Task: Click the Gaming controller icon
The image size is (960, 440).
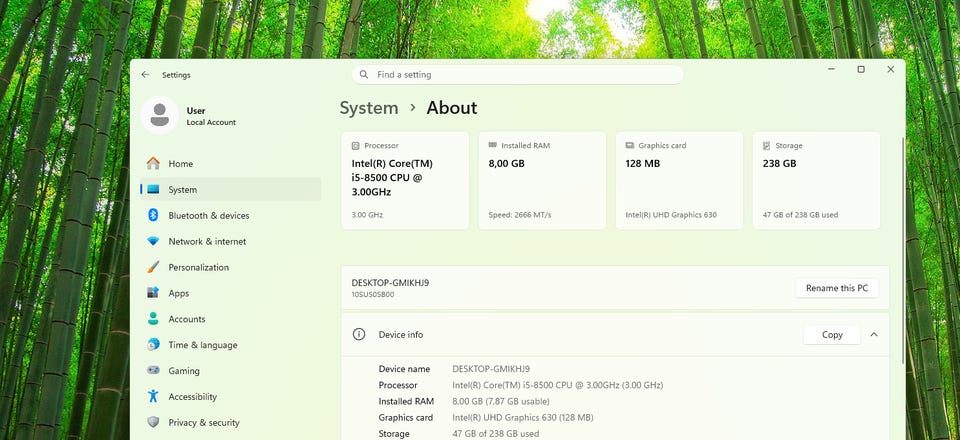Action: pos(153,370)
